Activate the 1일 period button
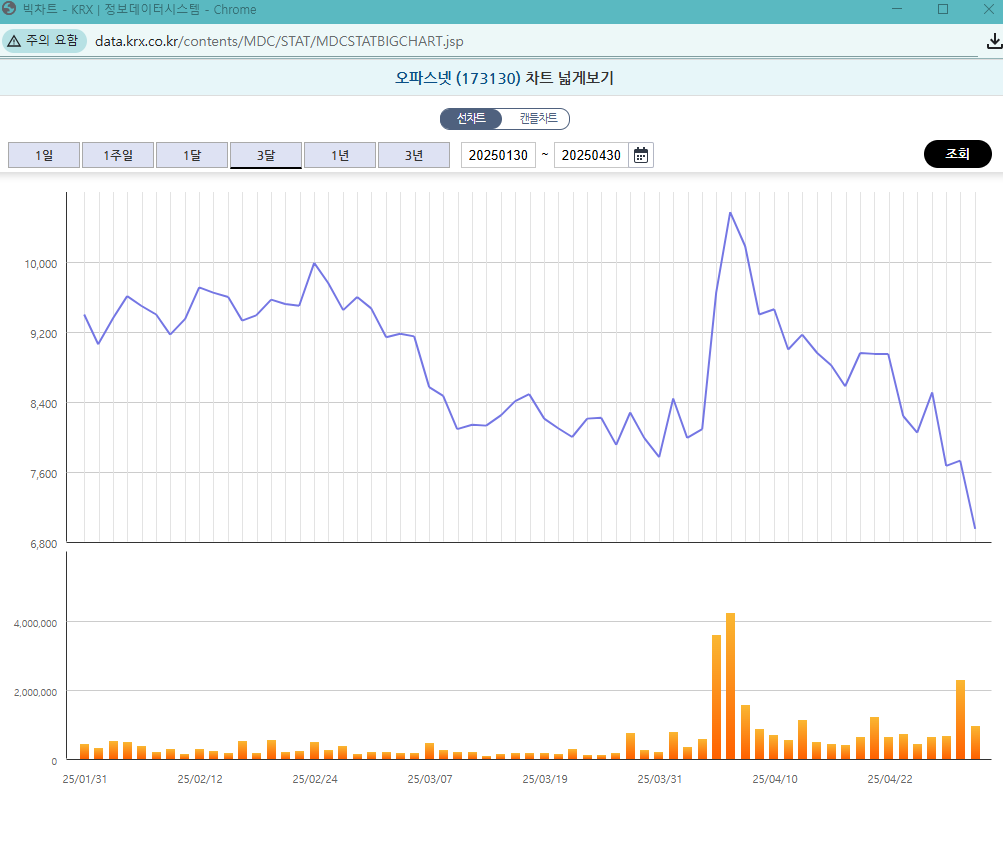 pyautogui.click(x=43, y=154)
